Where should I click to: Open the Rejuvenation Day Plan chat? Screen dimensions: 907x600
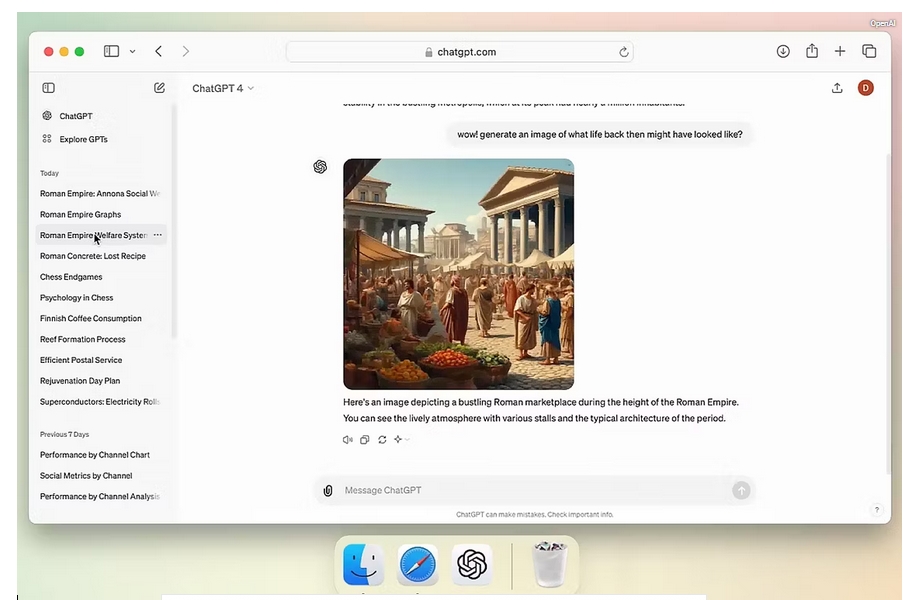point(80,381)
